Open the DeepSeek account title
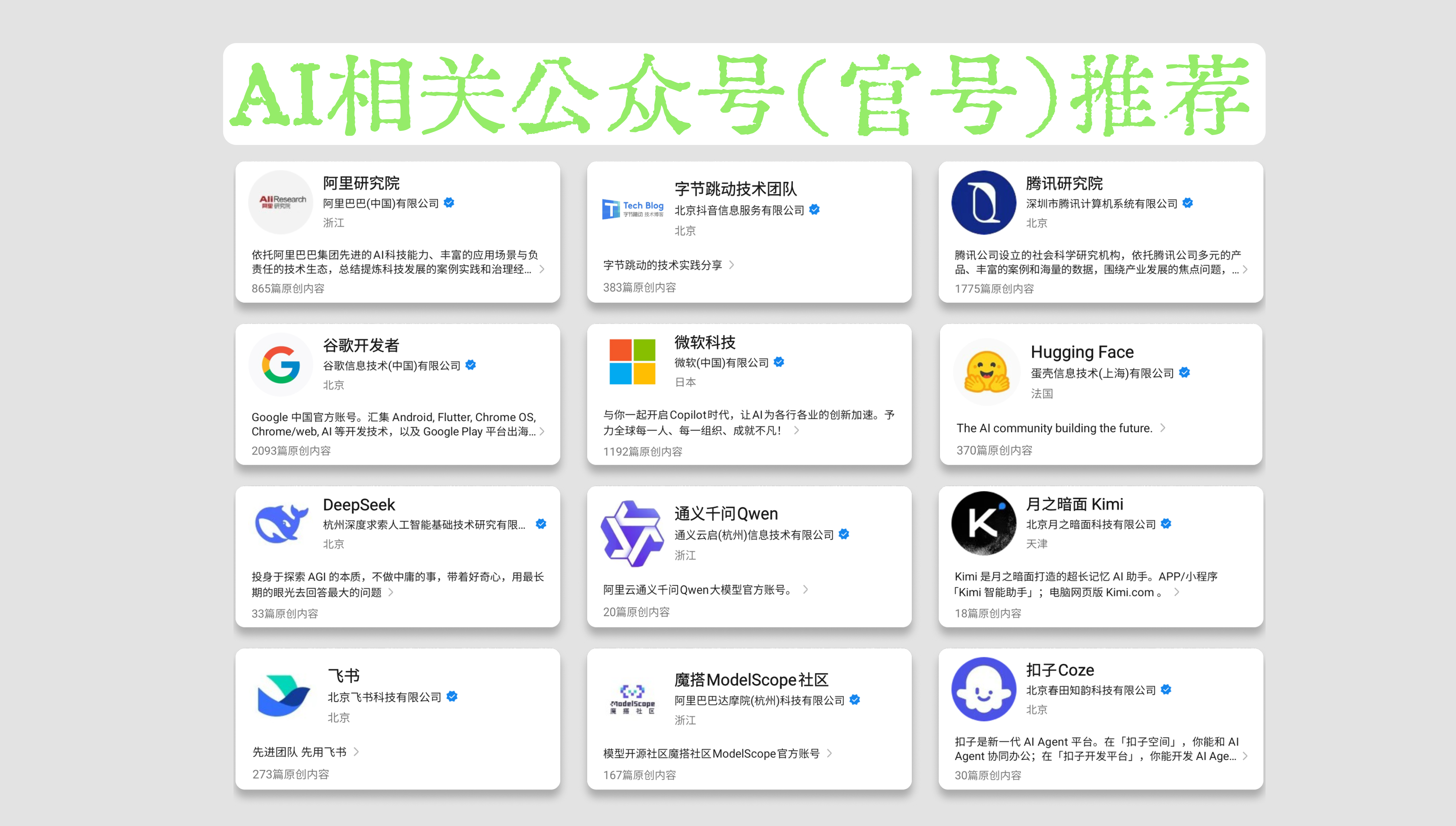This screenshot has width=1456, height=826. (x=359, y=504)
